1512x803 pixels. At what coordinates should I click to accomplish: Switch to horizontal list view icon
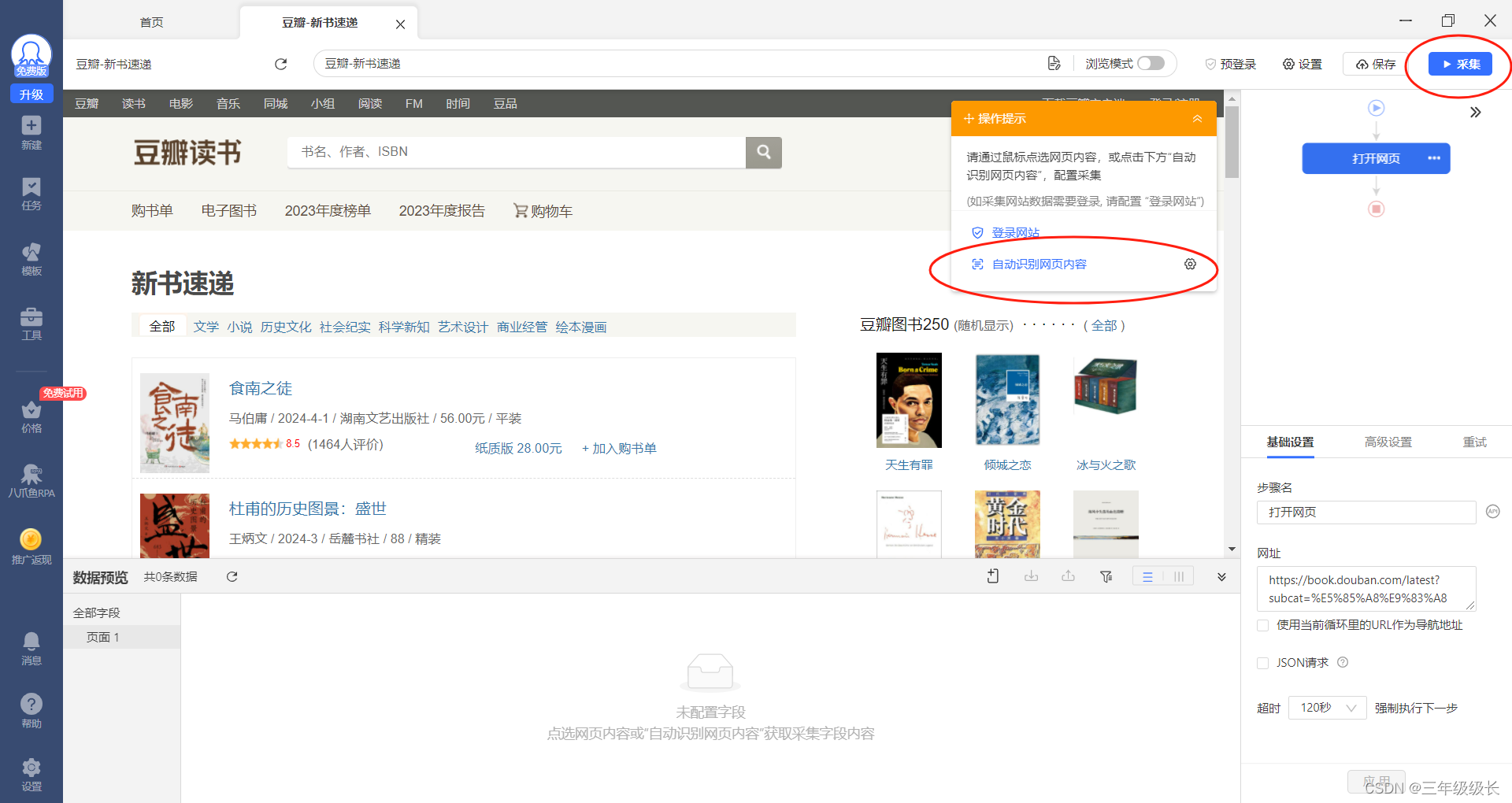click(1148, 577)
